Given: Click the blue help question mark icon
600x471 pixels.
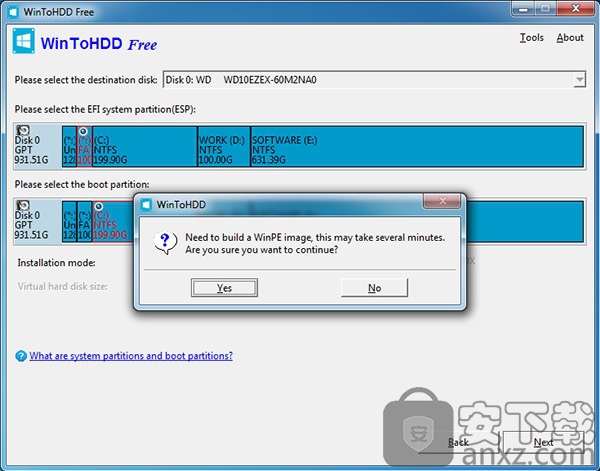Looking at the screenshot, I should click(x=21, y=356).
